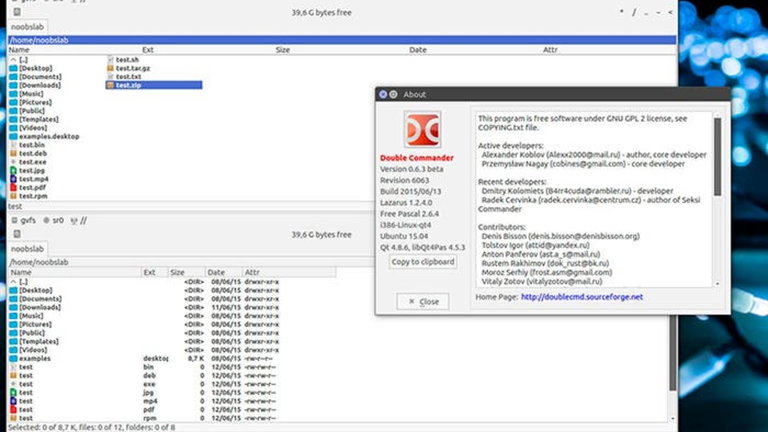Select the test.sh script icon
The height and width of the screenshot is (432, 768).
click(110, 60)
